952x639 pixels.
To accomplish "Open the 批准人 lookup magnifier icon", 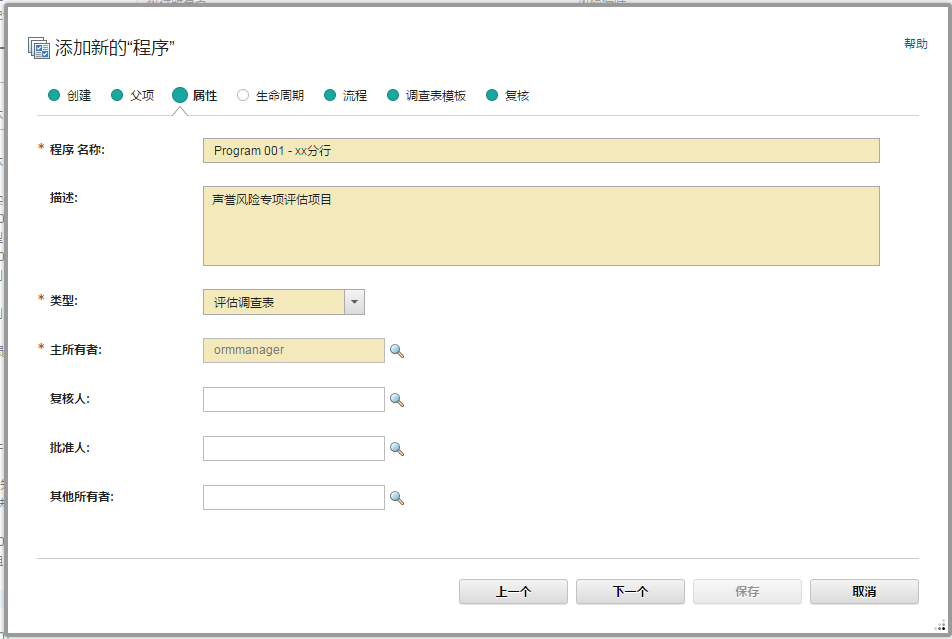I will pos(396,448).
